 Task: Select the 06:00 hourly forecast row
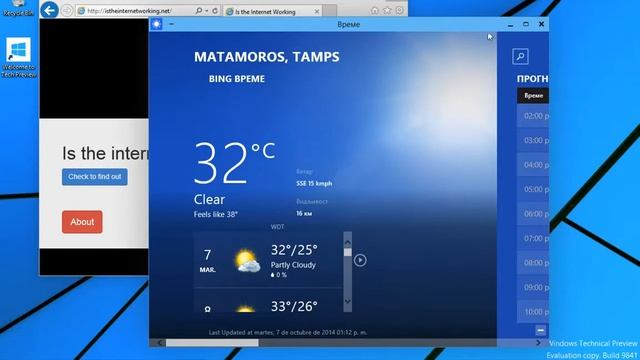tap(533, 214)
